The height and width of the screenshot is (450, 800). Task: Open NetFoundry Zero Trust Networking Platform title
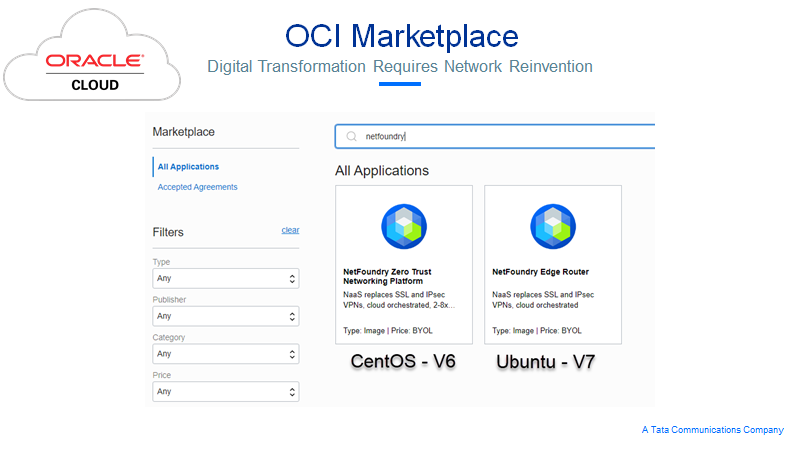click(387, 277)
